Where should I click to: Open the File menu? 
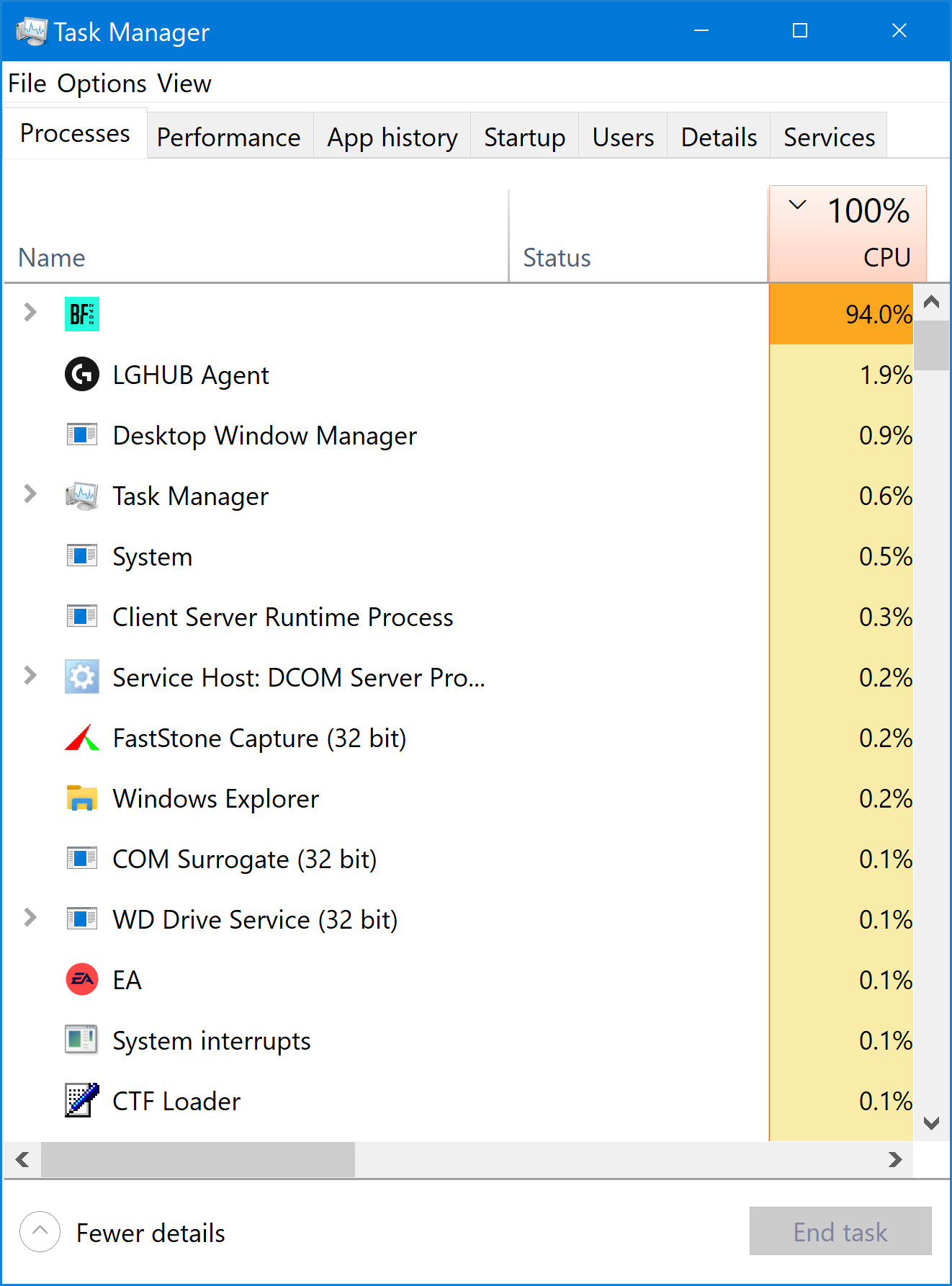tap(27, 84)
